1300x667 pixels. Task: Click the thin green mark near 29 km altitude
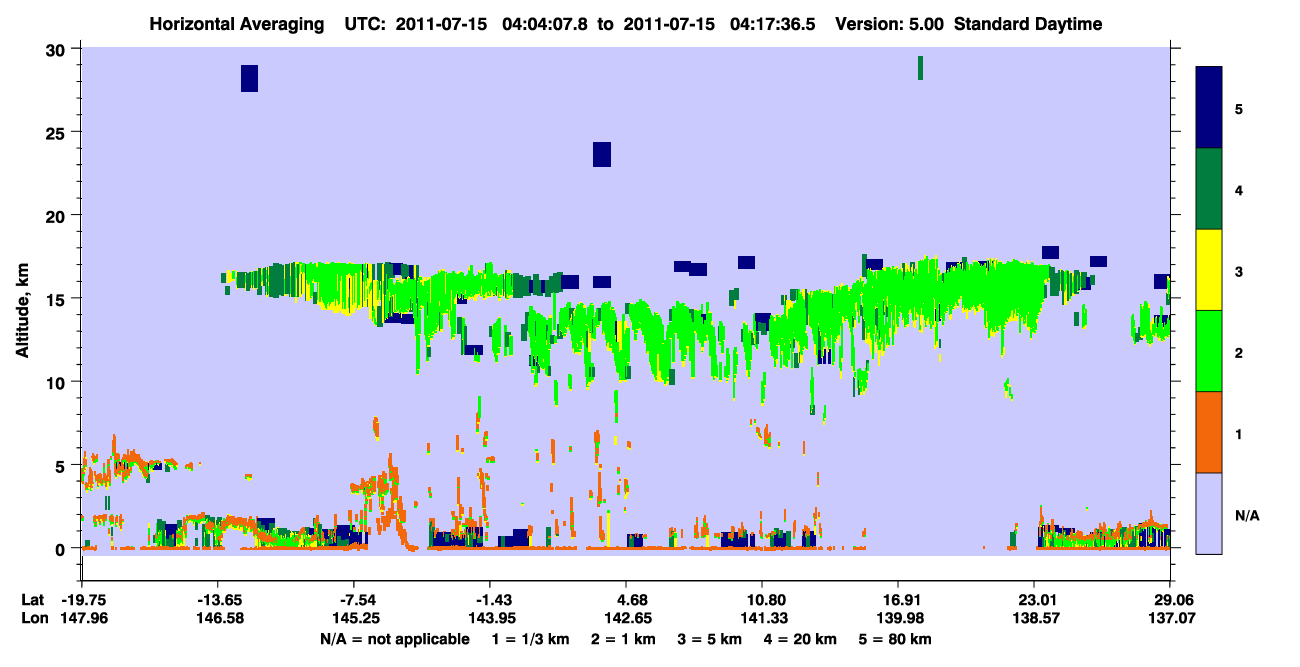[x=920, y=68]
